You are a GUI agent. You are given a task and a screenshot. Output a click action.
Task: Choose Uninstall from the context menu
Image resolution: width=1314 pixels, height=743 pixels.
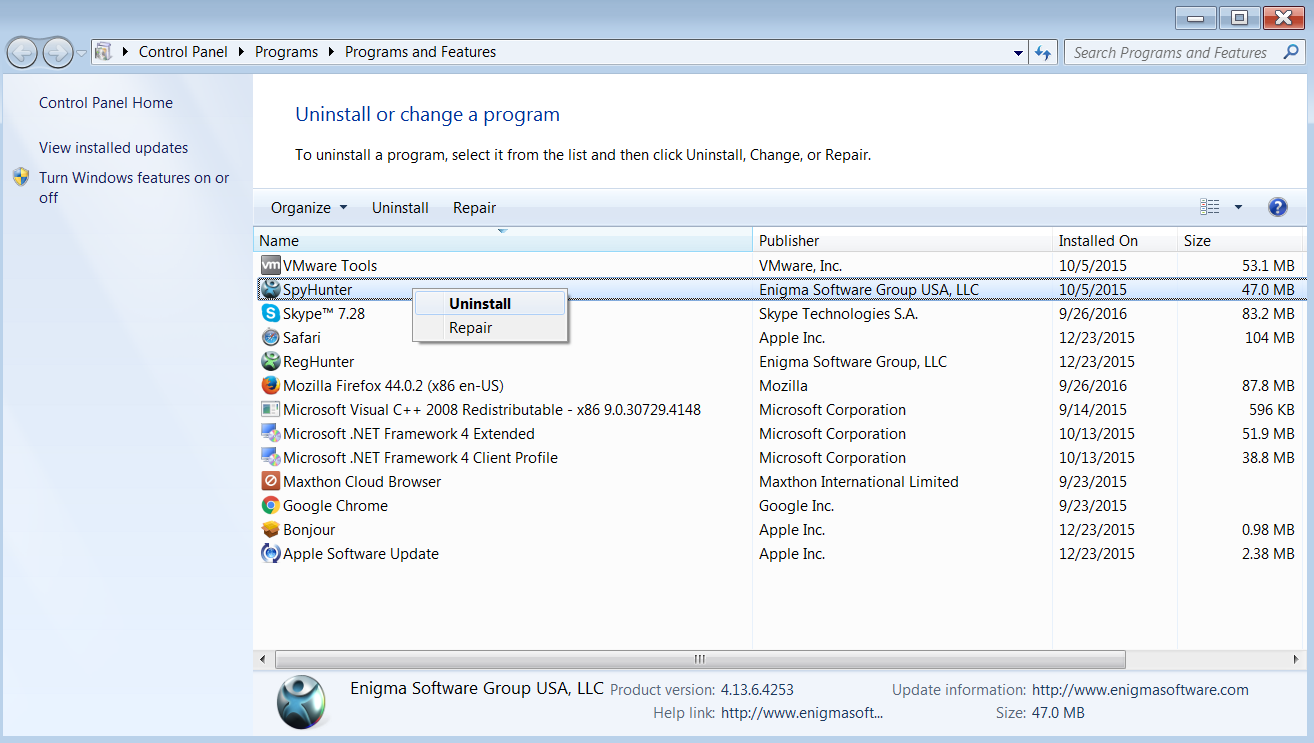click(x=480, y=304)
